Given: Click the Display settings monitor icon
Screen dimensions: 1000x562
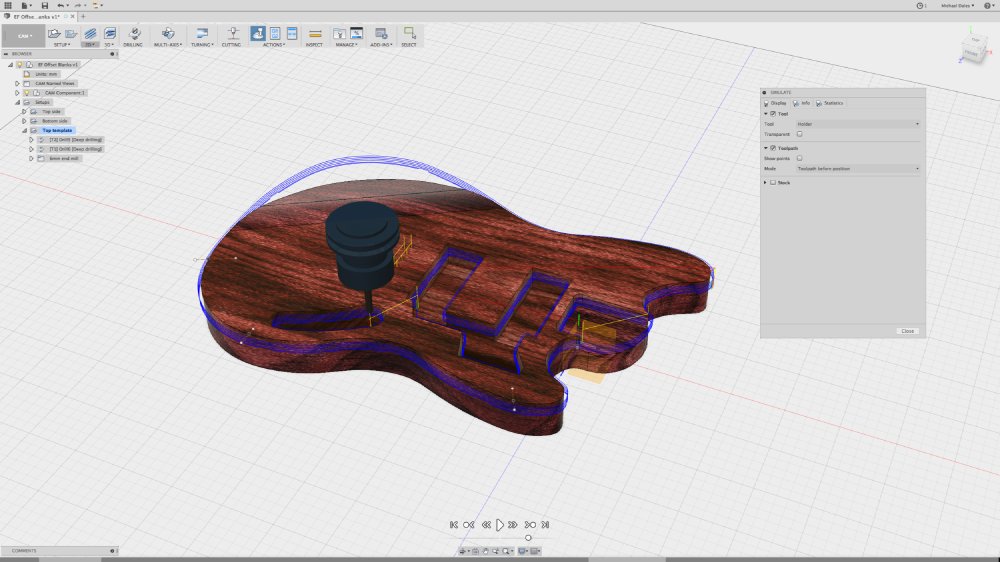Looking at the screenshot, I should (x=522, y=551).
